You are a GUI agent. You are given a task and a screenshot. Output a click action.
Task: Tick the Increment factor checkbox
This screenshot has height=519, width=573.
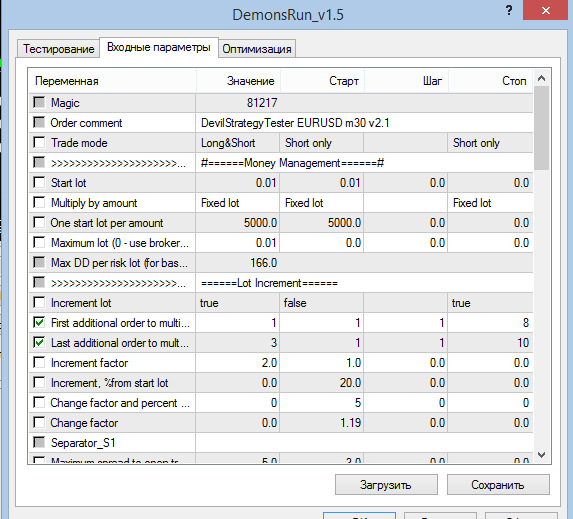pos(39,362)
